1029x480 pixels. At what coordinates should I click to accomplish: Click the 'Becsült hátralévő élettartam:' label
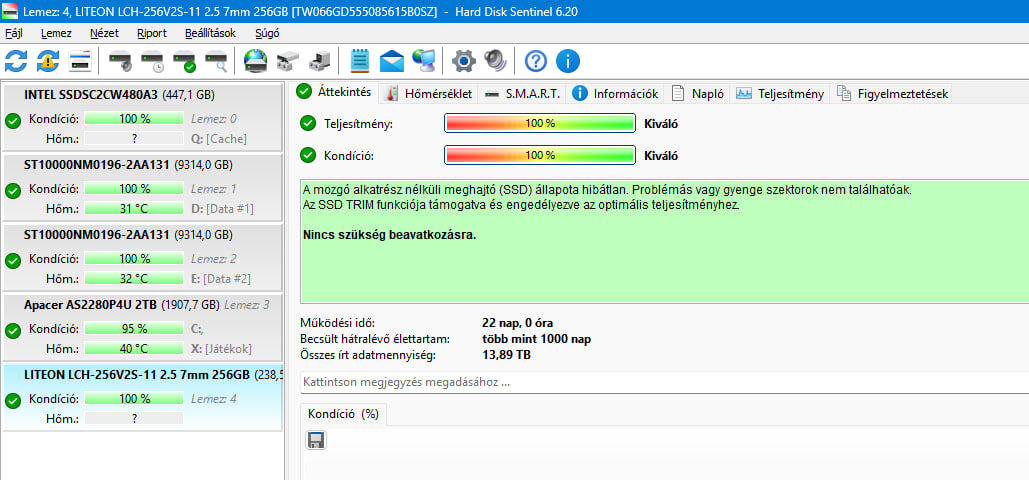click(375, 339)
